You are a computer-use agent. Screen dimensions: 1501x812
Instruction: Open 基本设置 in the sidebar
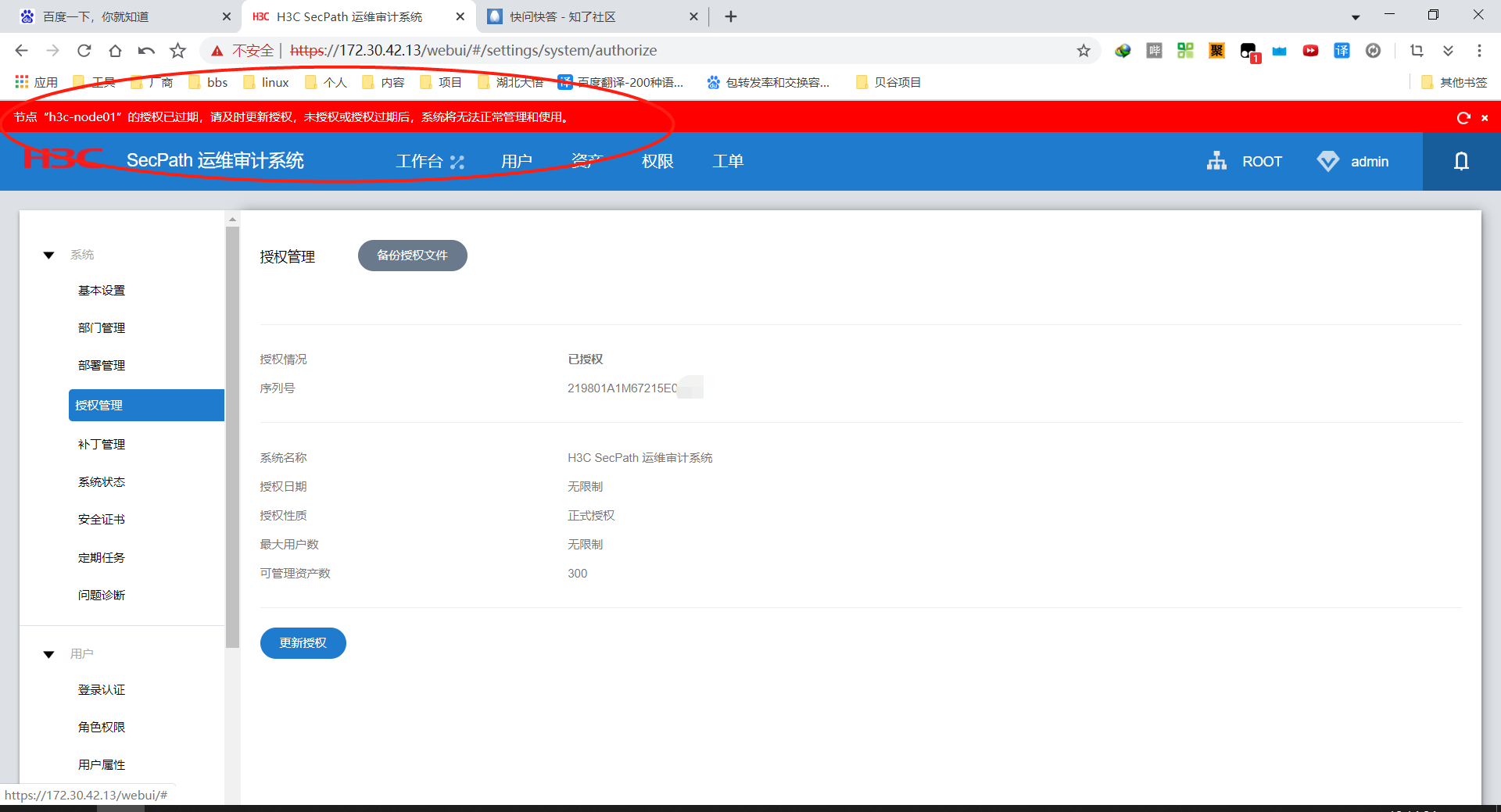(x=102, y=291)
